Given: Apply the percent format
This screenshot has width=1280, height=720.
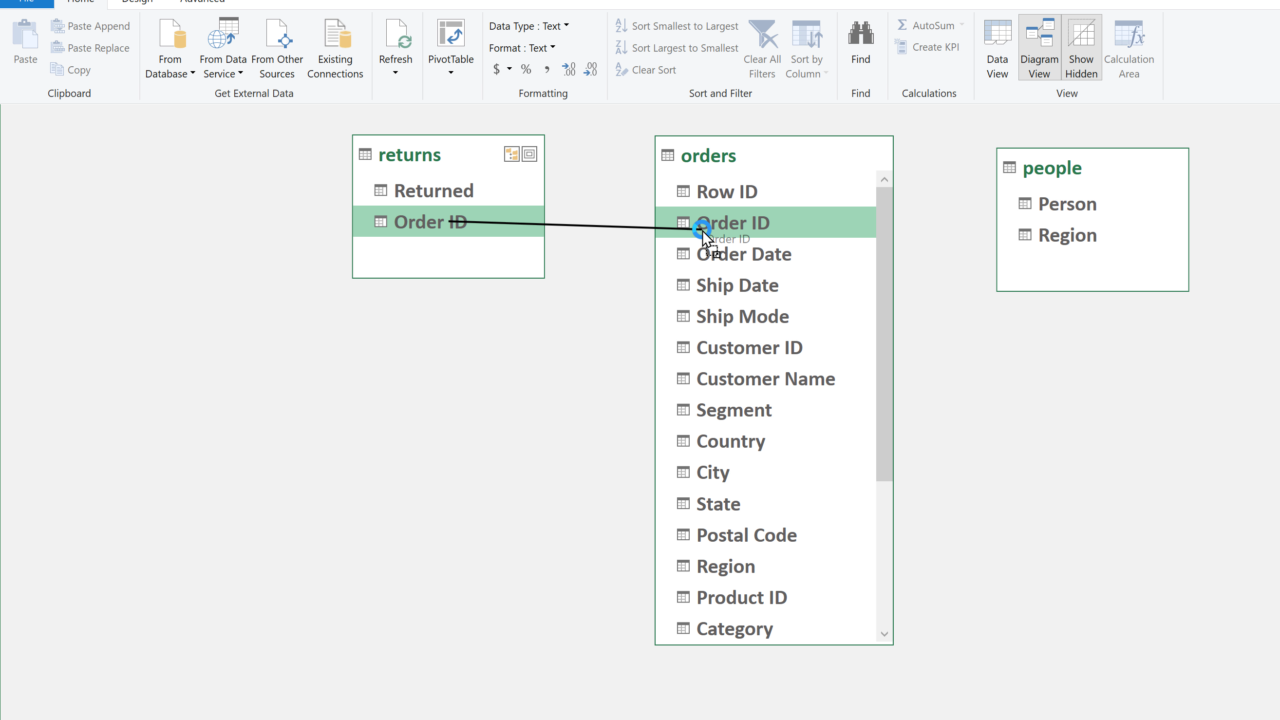Looking at the screenshot, I should pos(526,69).
